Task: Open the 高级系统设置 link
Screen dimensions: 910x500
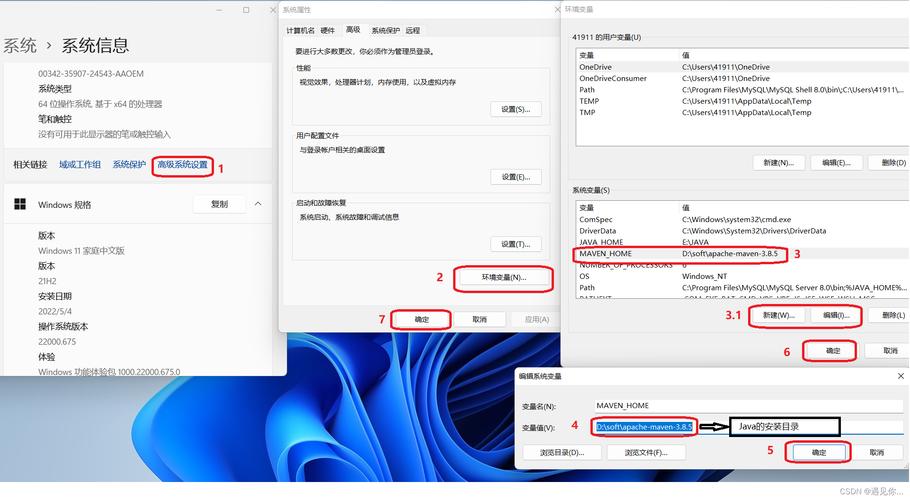Action: 182,165
